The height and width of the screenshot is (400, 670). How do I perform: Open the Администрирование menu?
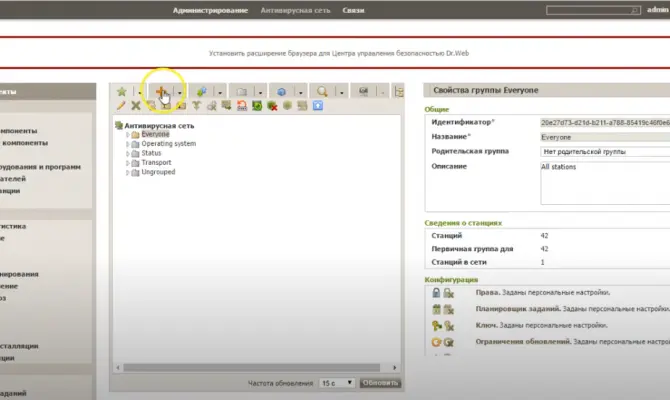tap(210, 10)
